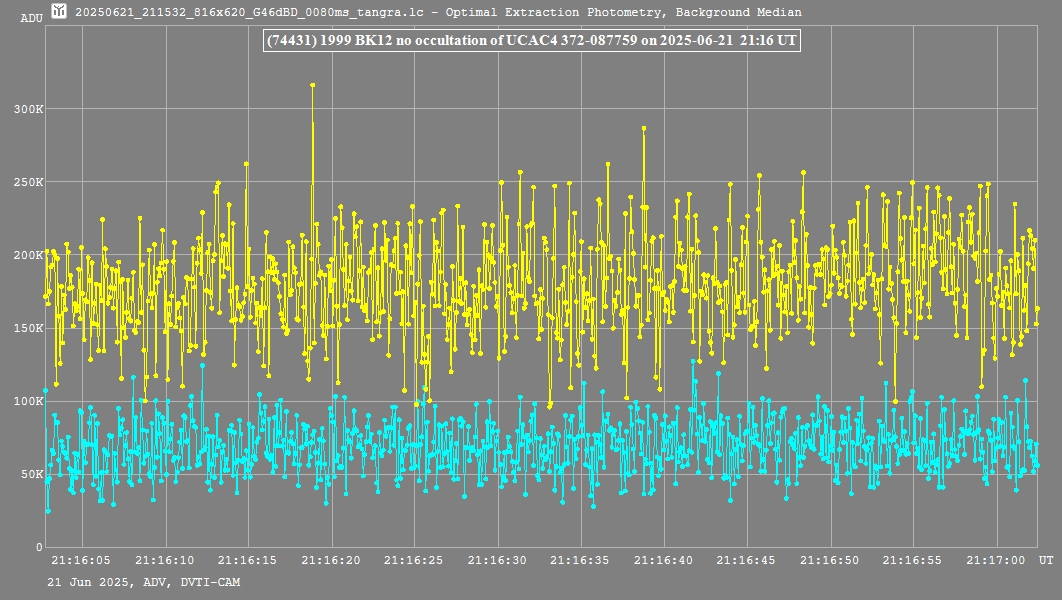This screenshot has height=600, width=1062.
Task: Click the 21:16:20 time axis label
Action: (331, 561)
